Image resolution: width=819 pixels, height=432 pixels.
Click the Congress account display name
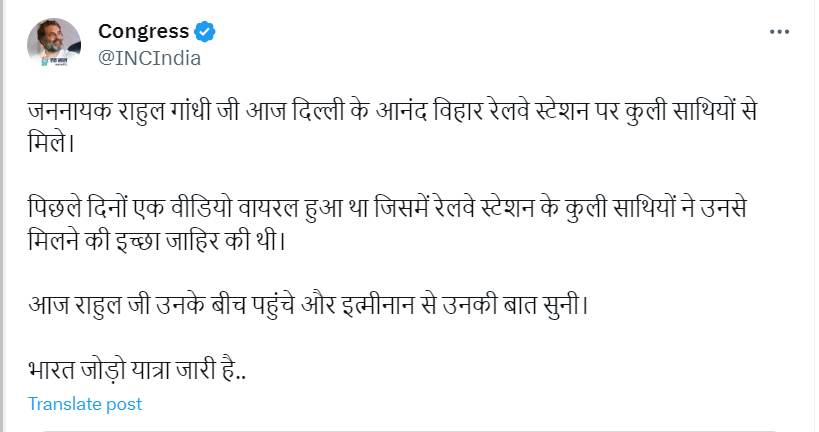pos(144,32)
